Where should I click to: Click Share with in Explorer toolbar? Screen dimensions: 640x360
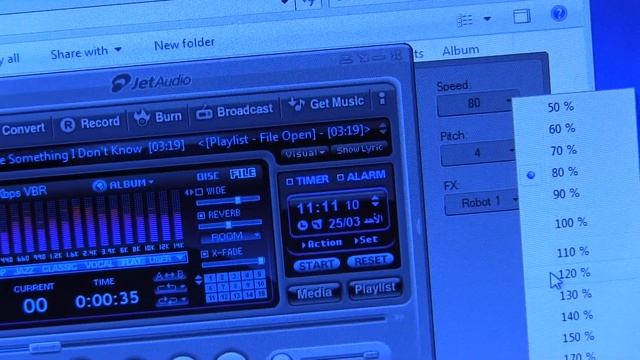(86, 52)
